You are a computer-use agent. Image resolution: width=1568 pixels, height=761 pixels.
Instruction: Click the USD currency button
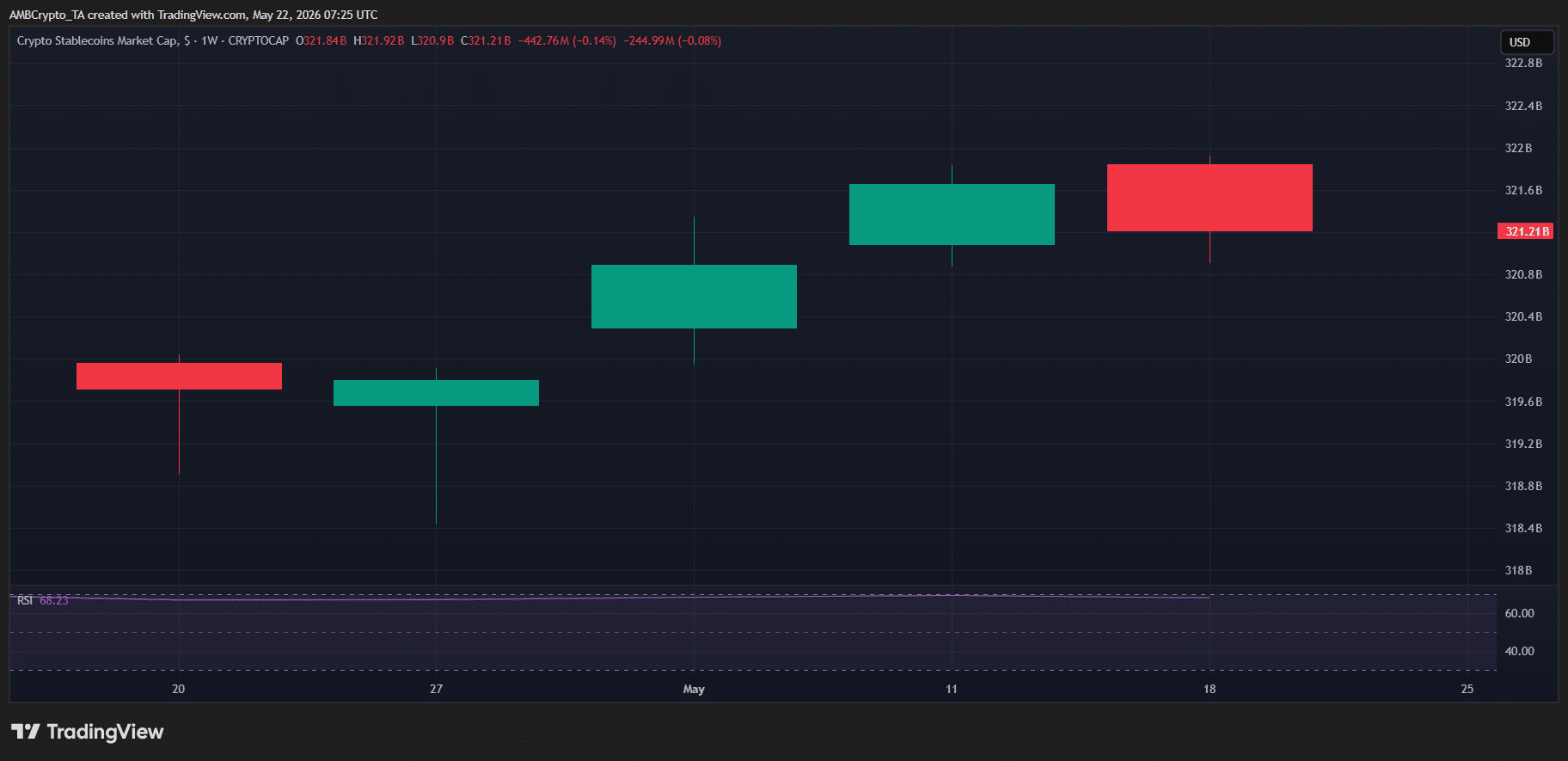1527,42
